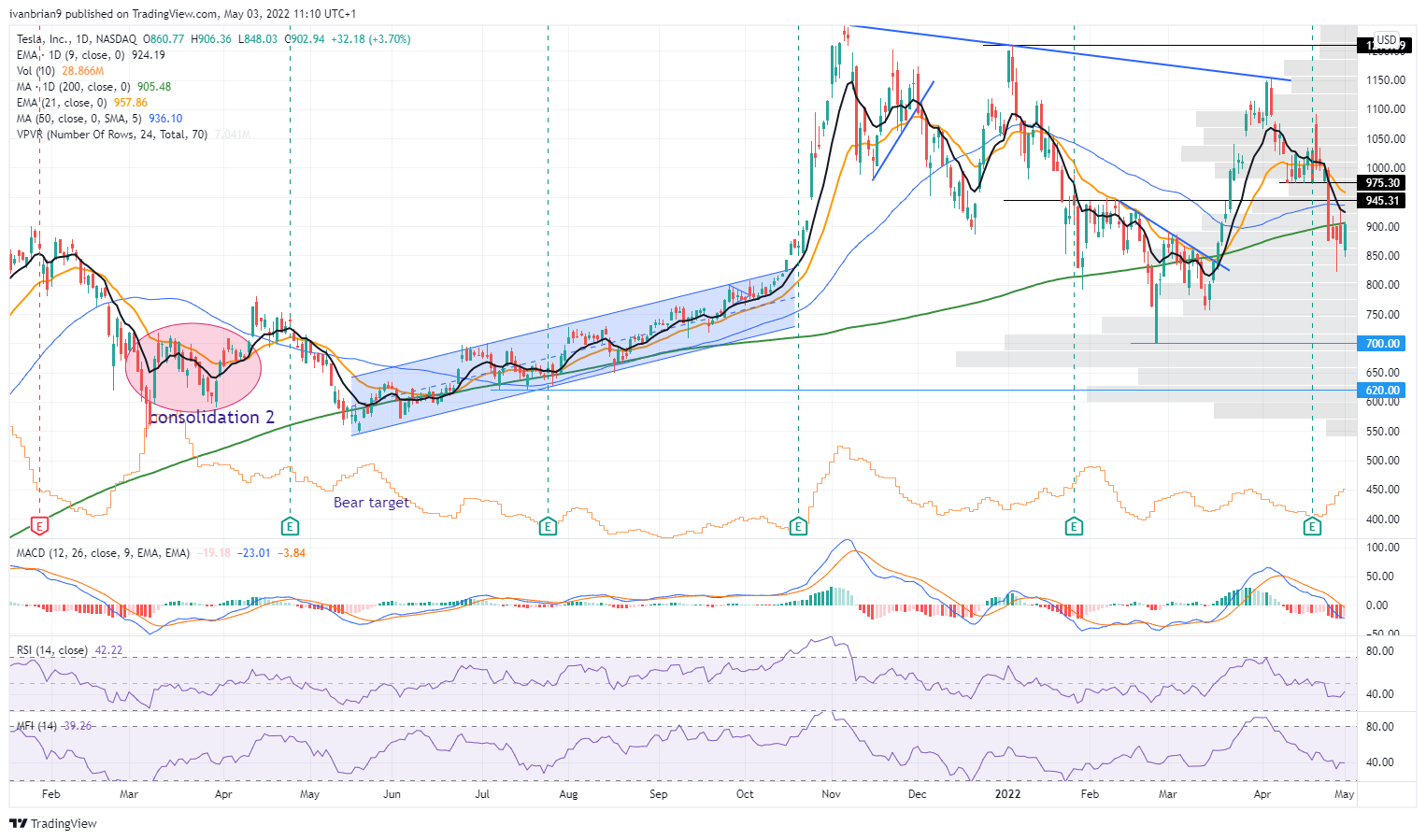Select the 'Bear target' annotation label

tap(371, 503)
